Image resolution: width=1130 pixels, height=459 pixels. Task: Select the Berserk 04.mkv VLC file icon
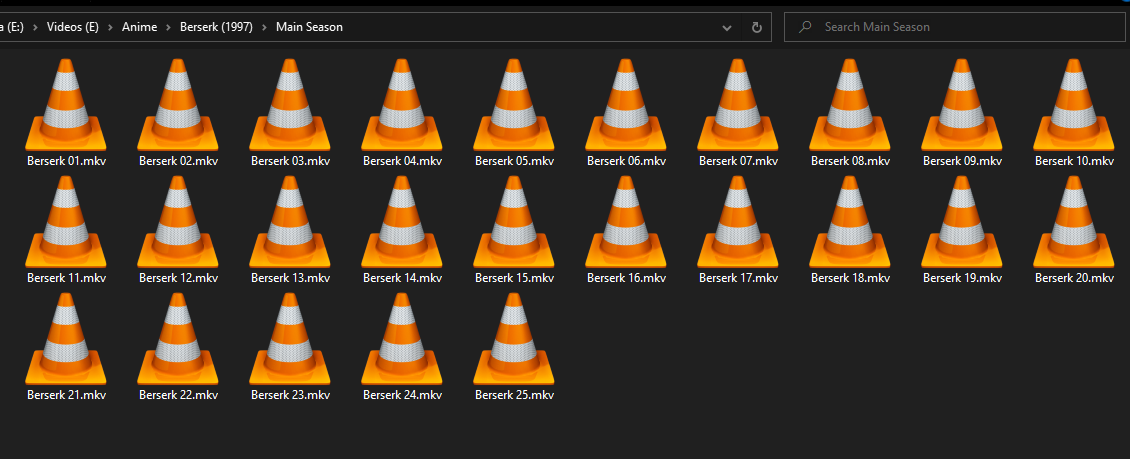pyautogui.click(x=402, y=105)
